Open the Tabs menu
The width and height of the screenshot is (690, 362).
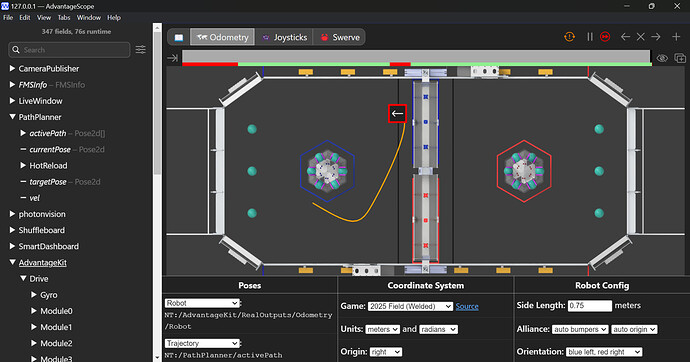[x=64, y=18]
